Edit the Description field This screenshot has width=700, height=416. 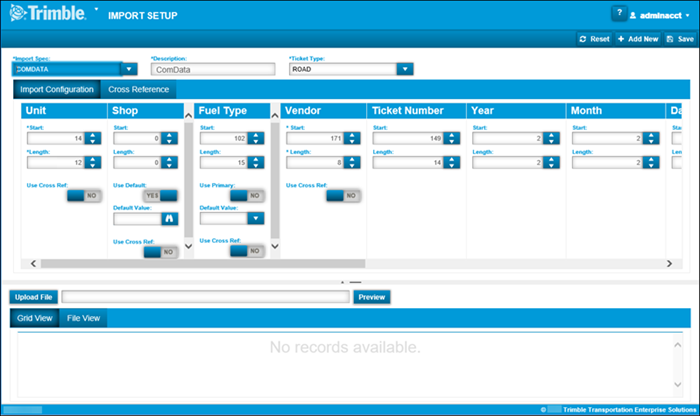pyautogui.click(x=213, y=70)
